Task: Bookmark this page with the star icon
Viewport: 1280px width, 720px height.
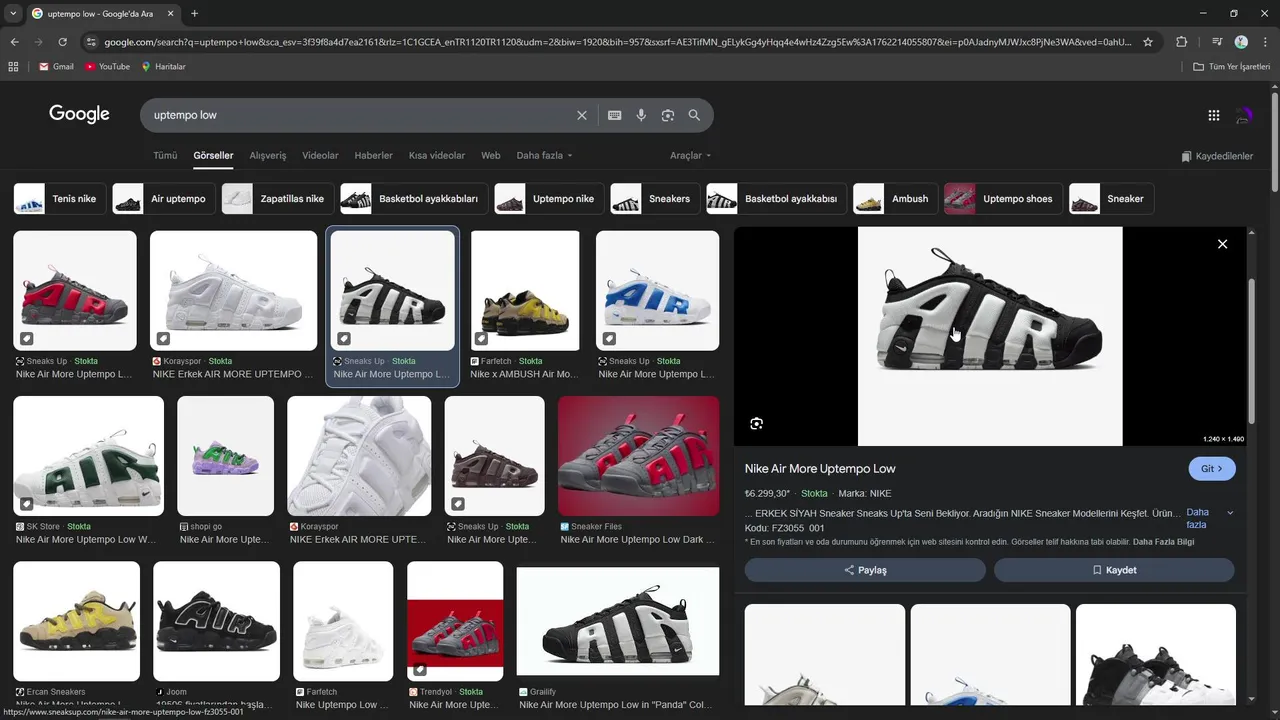Action: point(1148,42)
